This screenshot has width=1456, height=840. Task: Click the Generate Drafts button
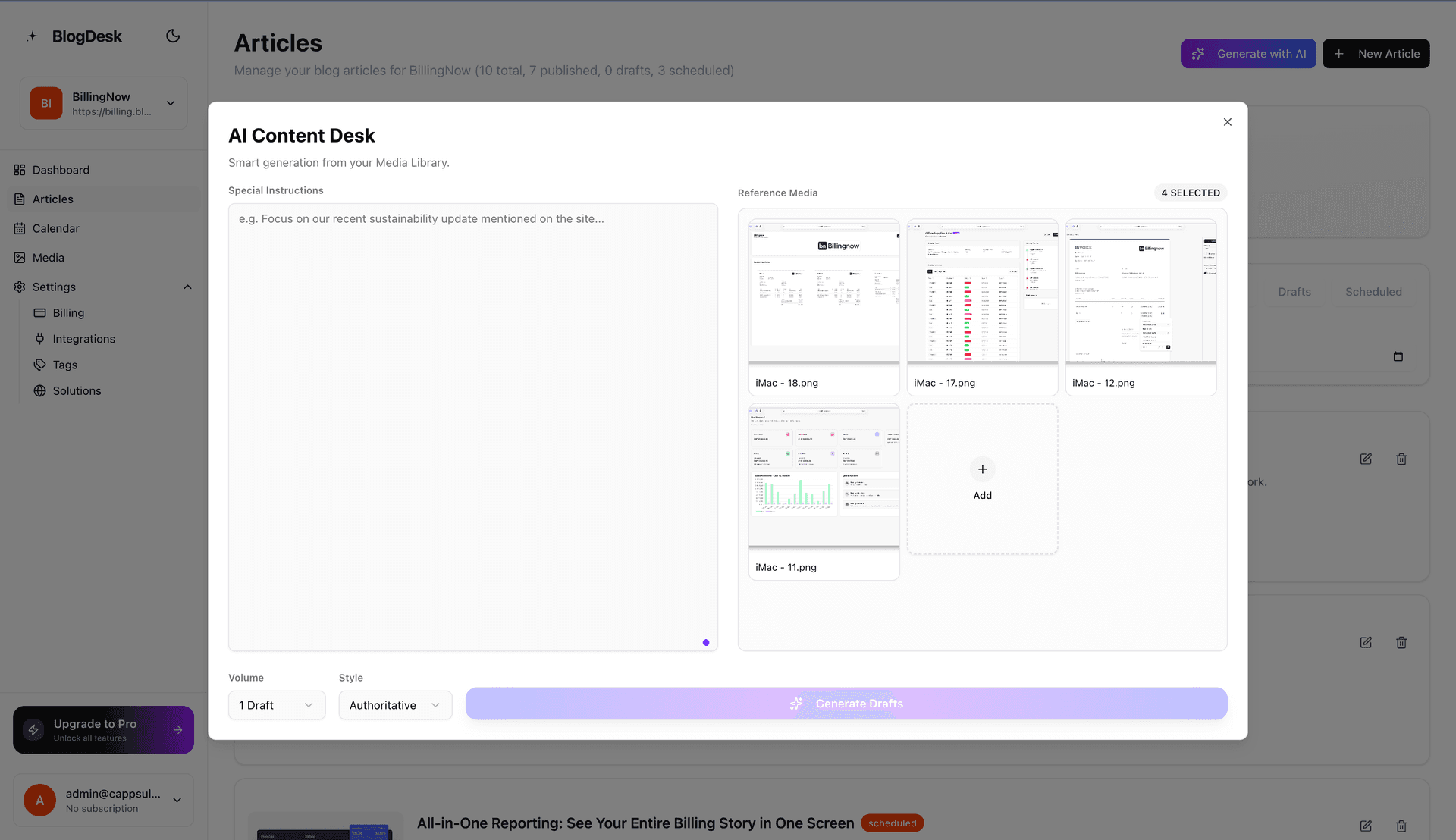pyautogui.click(x=846, y=703)
